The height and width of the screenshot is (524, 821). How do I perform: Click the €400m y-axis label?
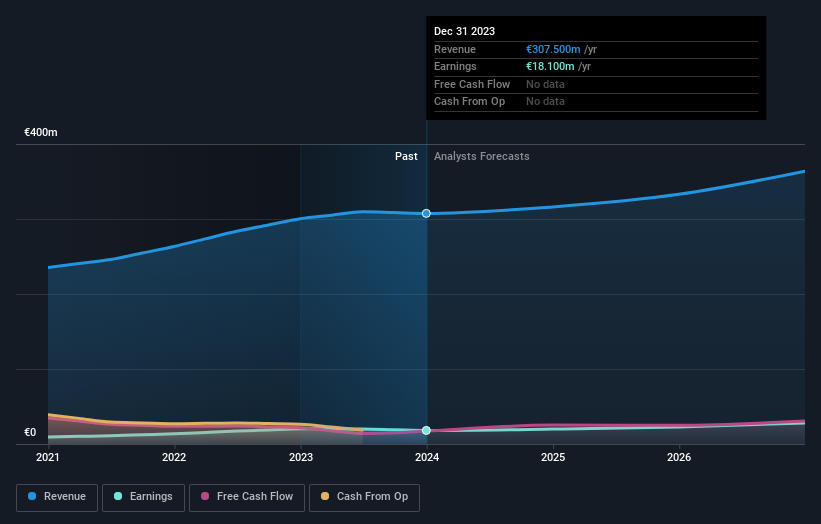(x=41, y=132)
